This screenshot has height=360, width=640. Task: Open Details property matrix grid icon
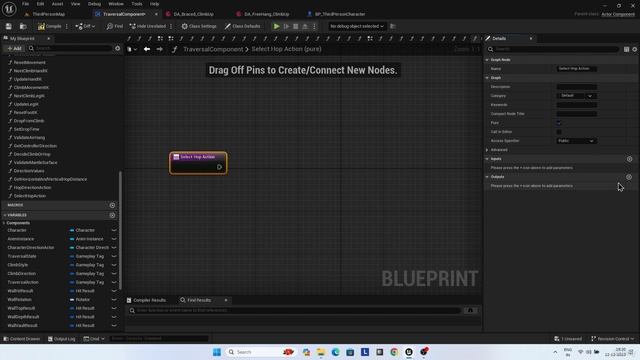tap(626, 49)
